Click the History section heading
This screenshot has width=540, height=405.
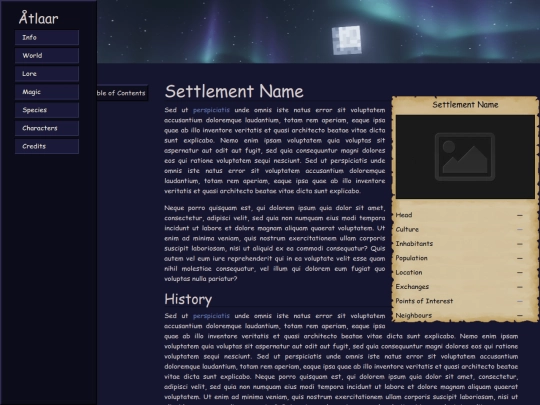(x=188, y=299)
